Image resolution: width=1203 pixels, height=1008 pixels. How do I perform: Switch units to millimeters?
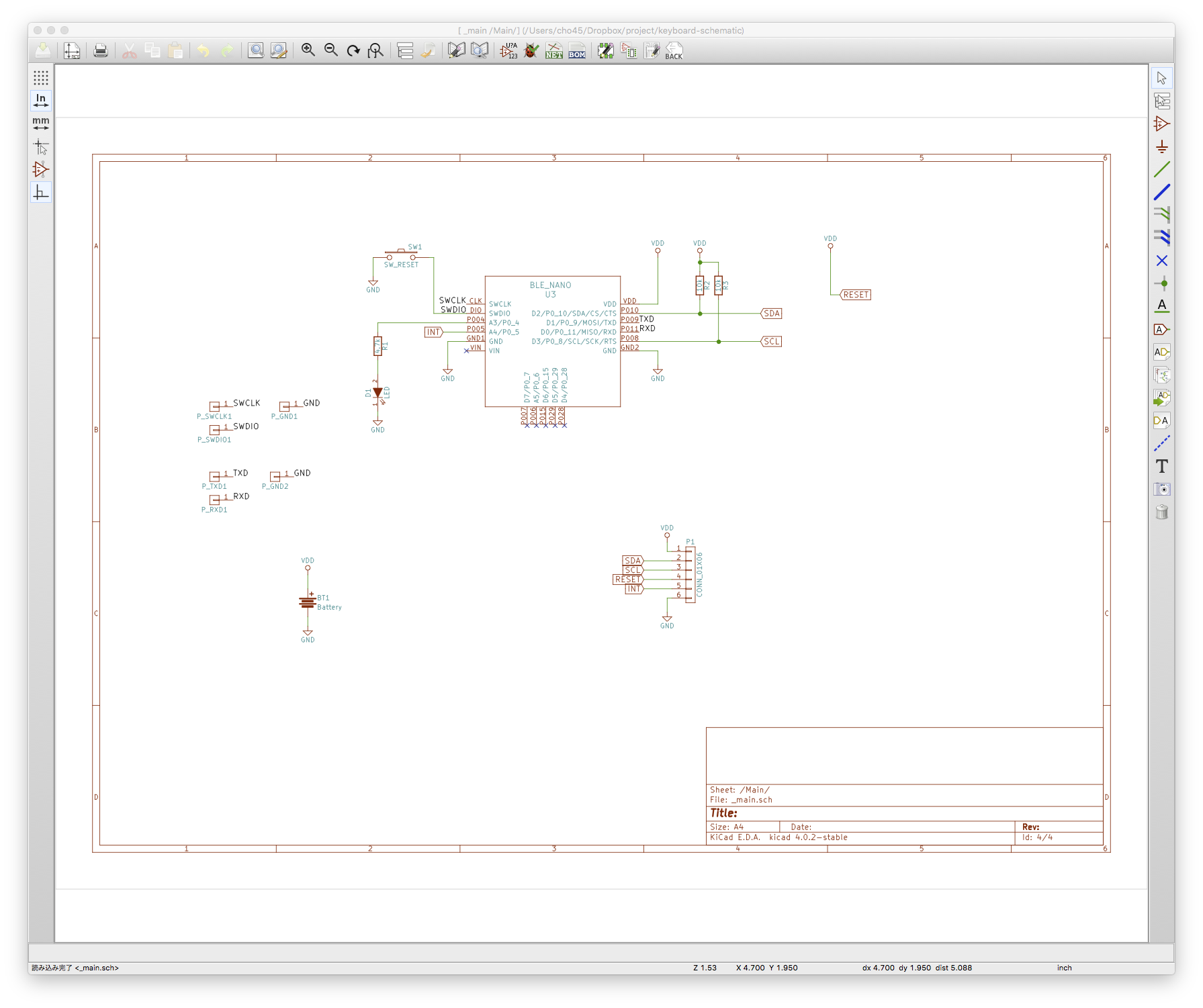(x=41, y=124)
